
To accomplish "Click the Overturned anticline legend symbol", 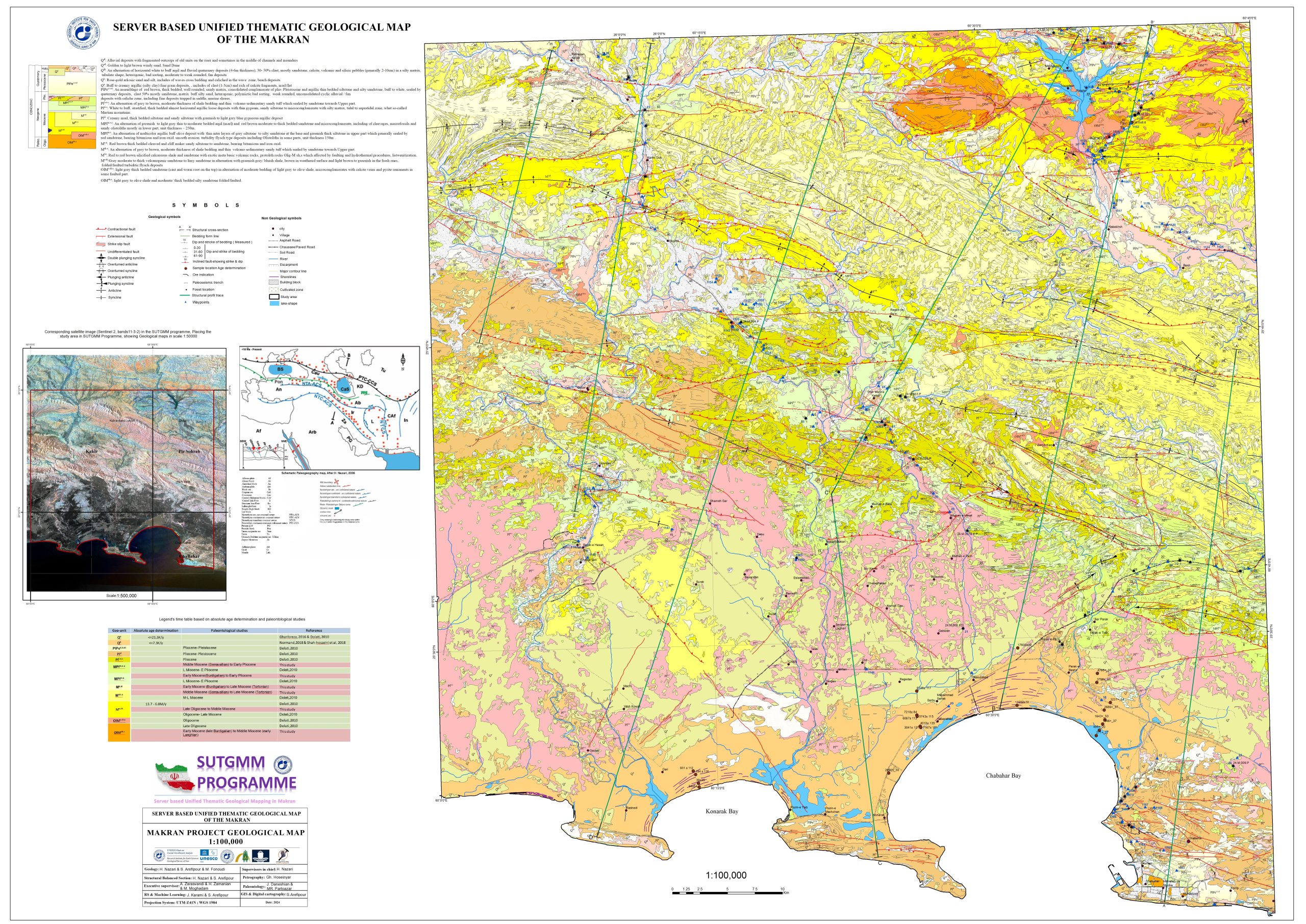I will pyautogui.click(x=101, y=265).
